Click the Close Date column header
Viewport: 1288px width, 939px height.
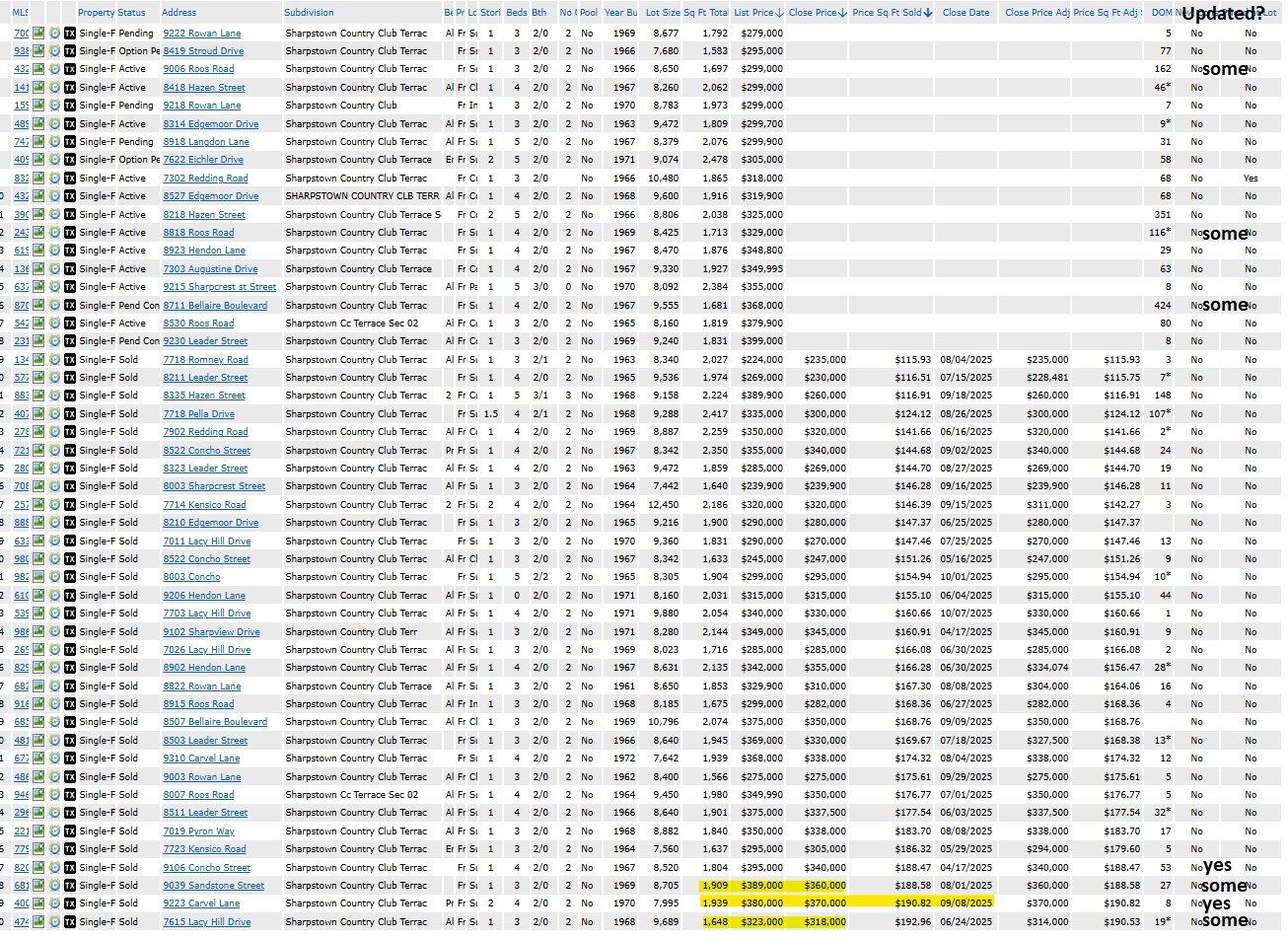point(966,13)
